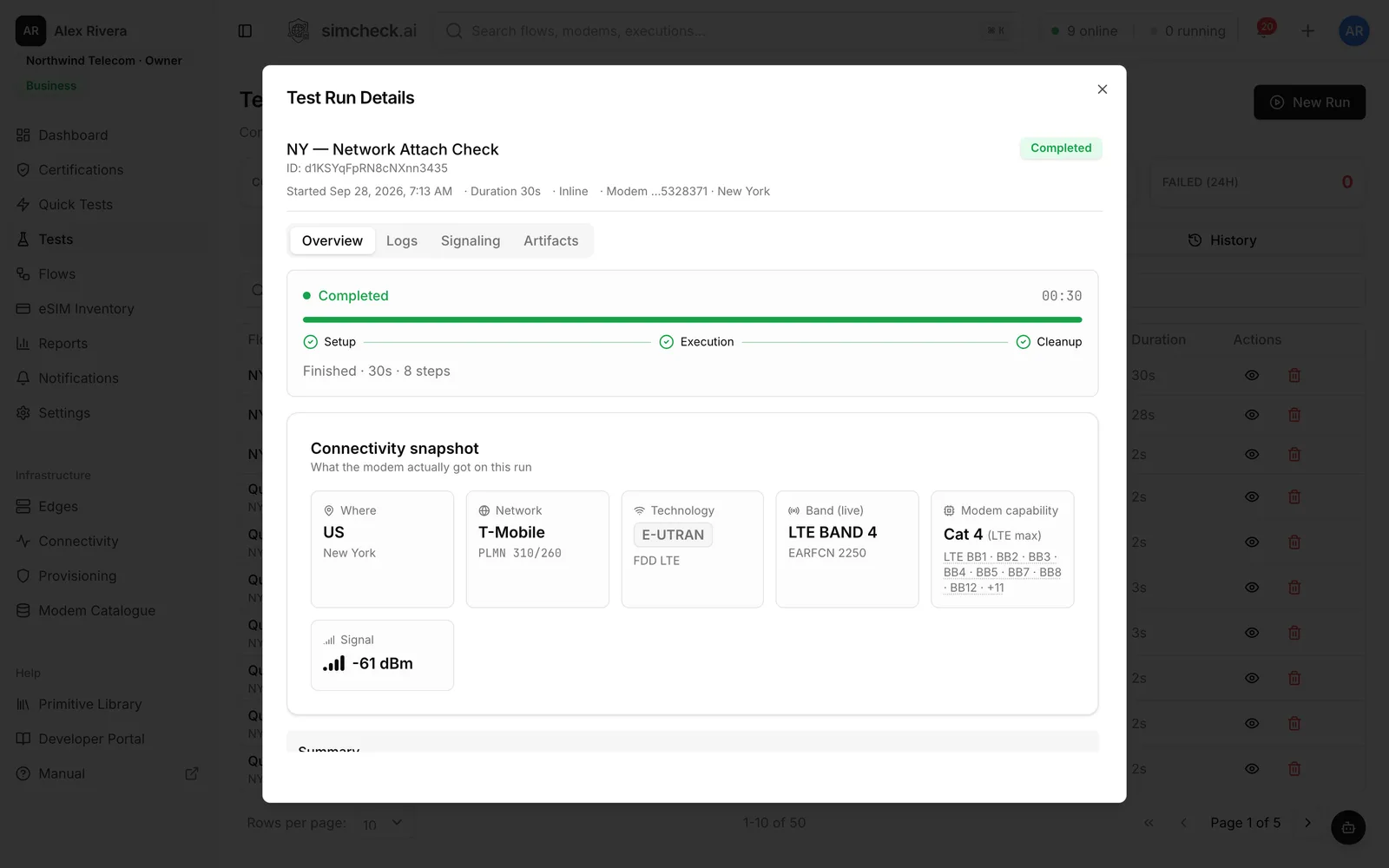Click the Modem capability band list
This screenshot has width=1389, height=868.
[x=1003, y=572]
